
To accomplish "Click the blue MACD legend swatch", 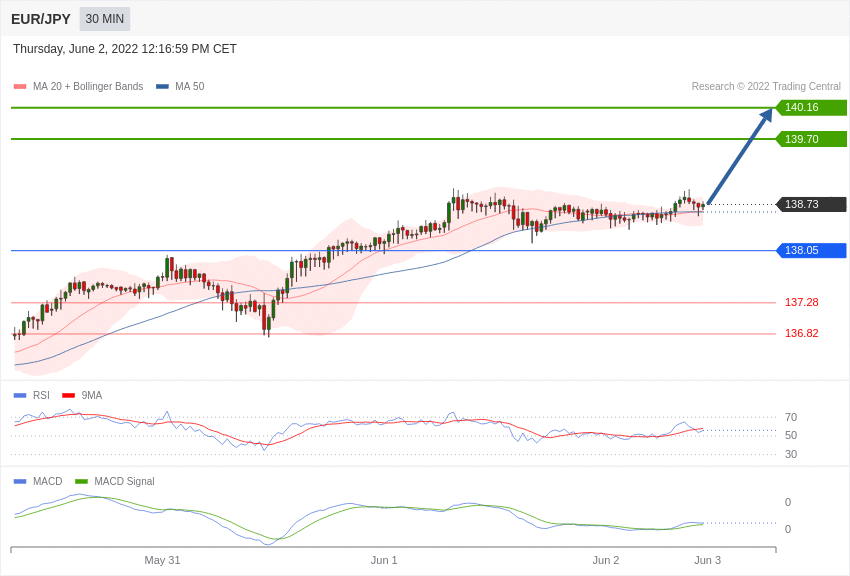I will (20, 482).
